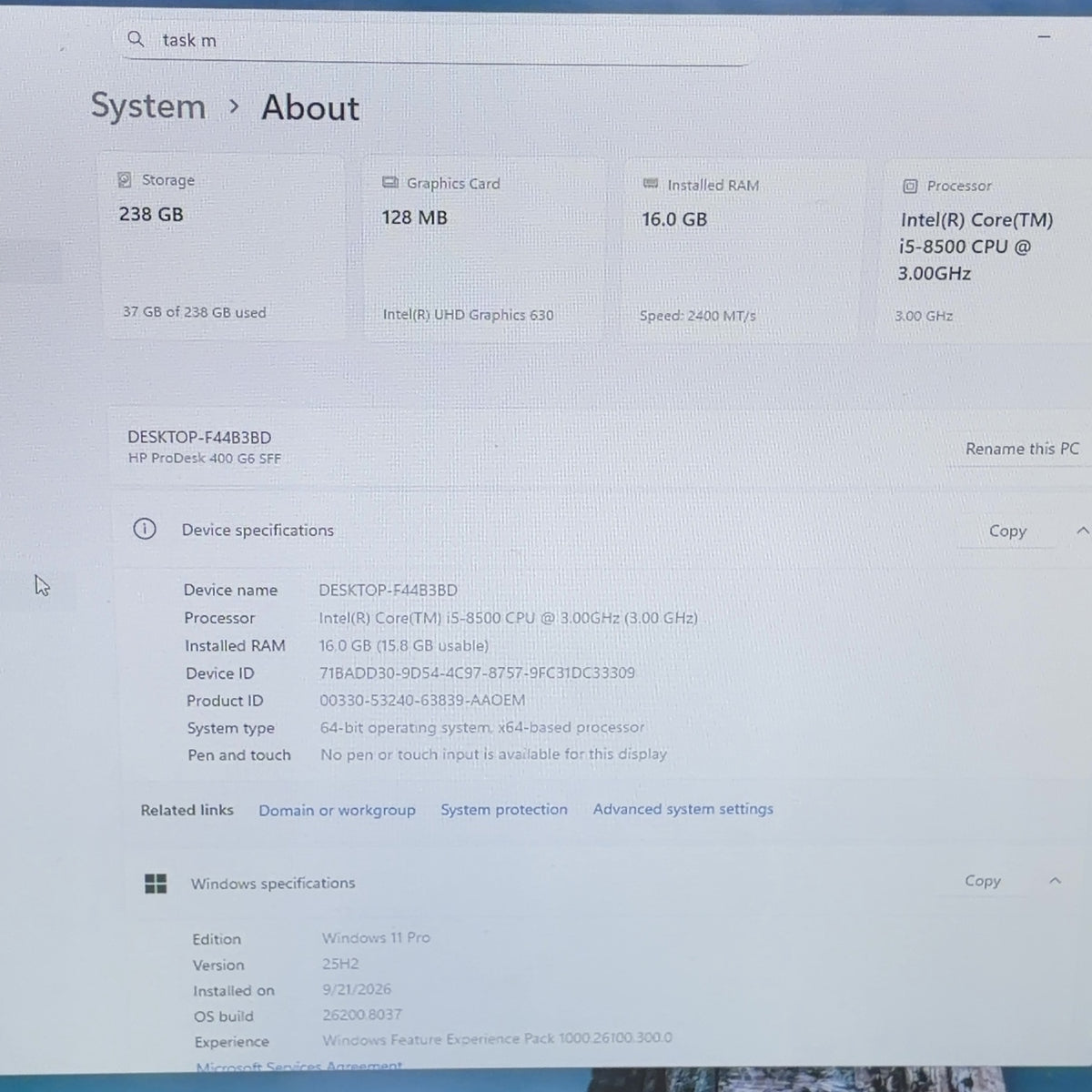Open System protection link
Viewport: 1092px width, 1092px height.
click(504, 809)
